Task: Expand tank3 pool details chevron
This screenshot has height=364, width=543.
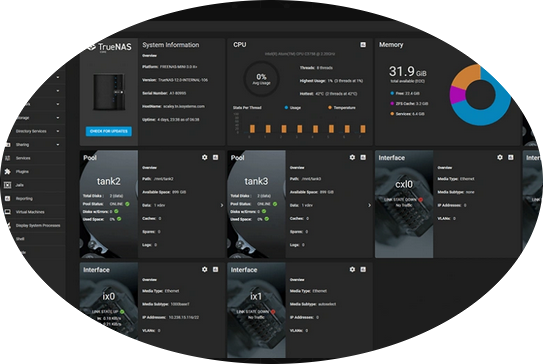Action: (x=369, y=205)
